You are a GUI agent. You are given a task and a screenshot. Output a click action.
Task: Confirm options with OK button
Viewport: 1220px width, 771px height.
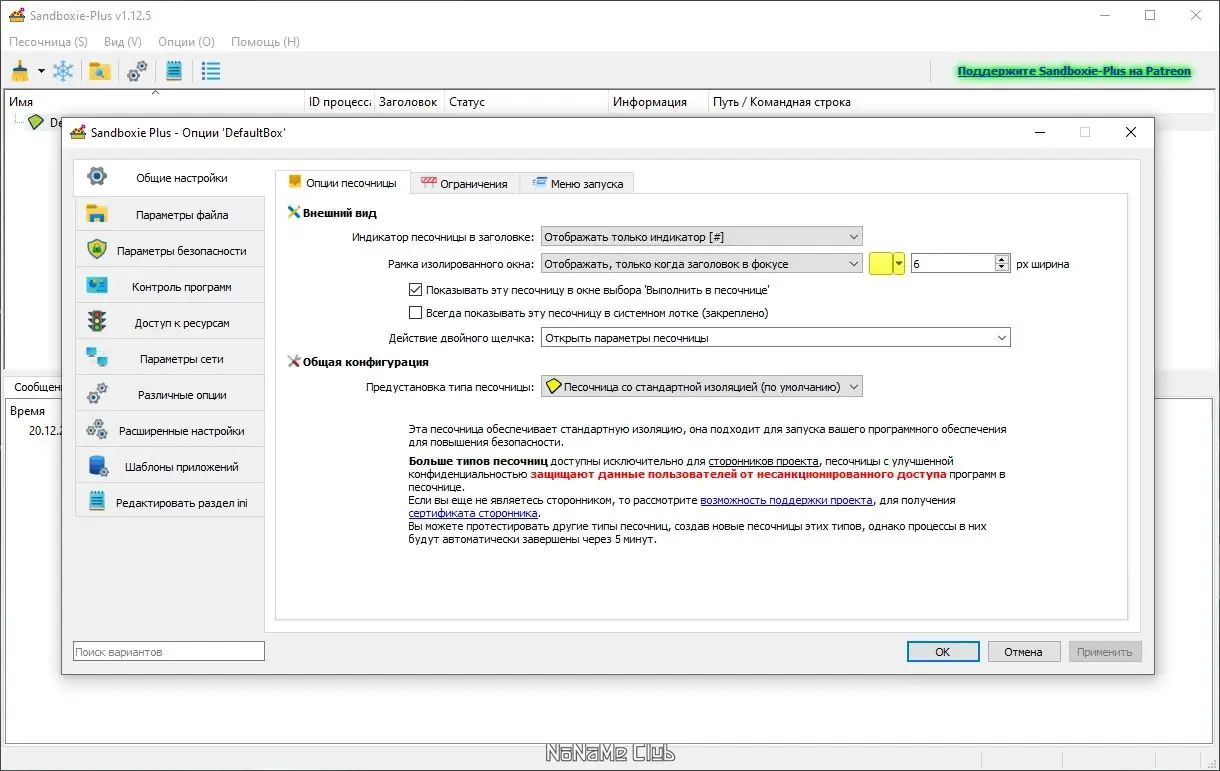(943, 651)
